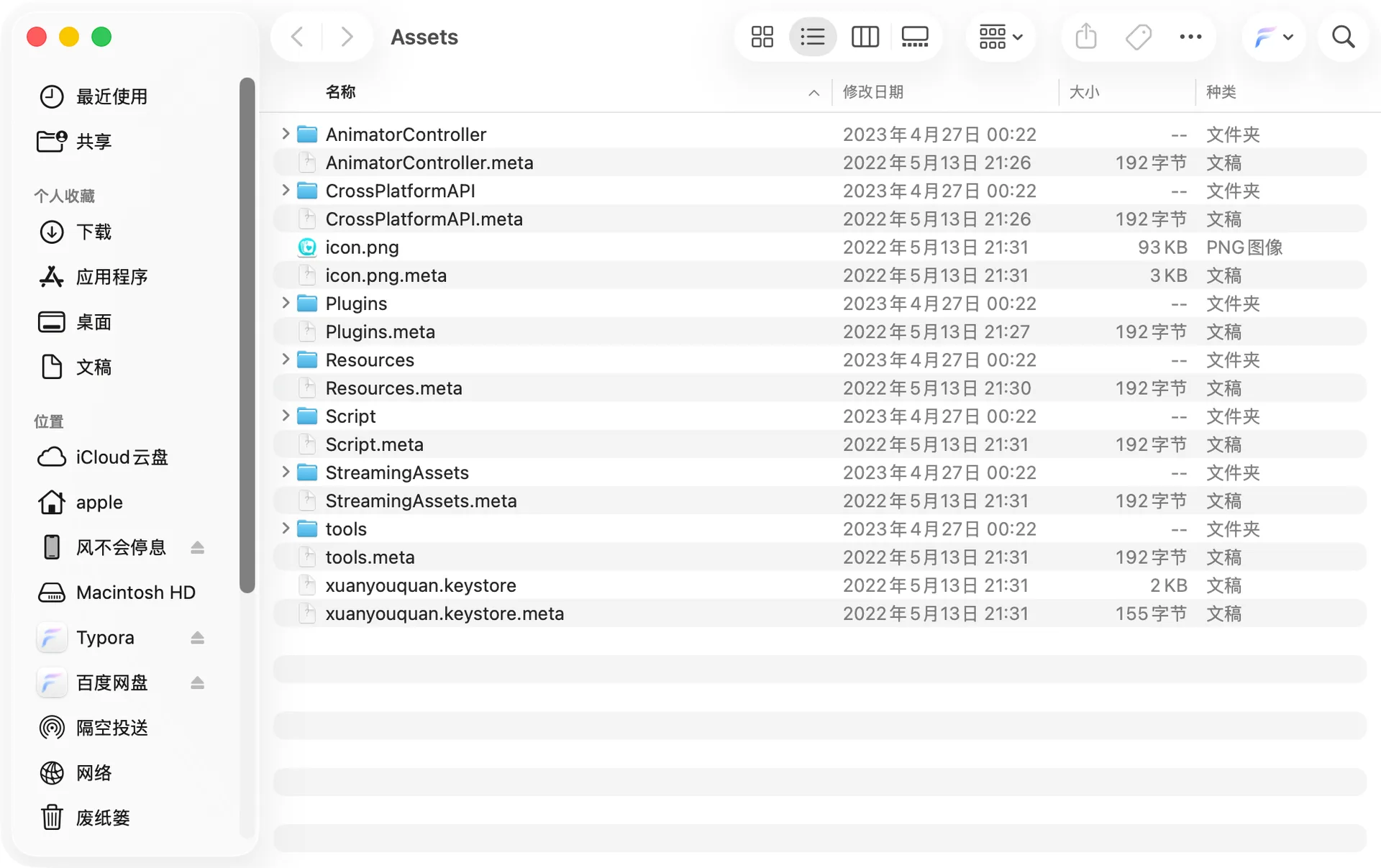Image resolution: width=1381 pixels, height=868 pixels.
Task: Eject the 百度网盘 volume
Action: pos(198,683)
